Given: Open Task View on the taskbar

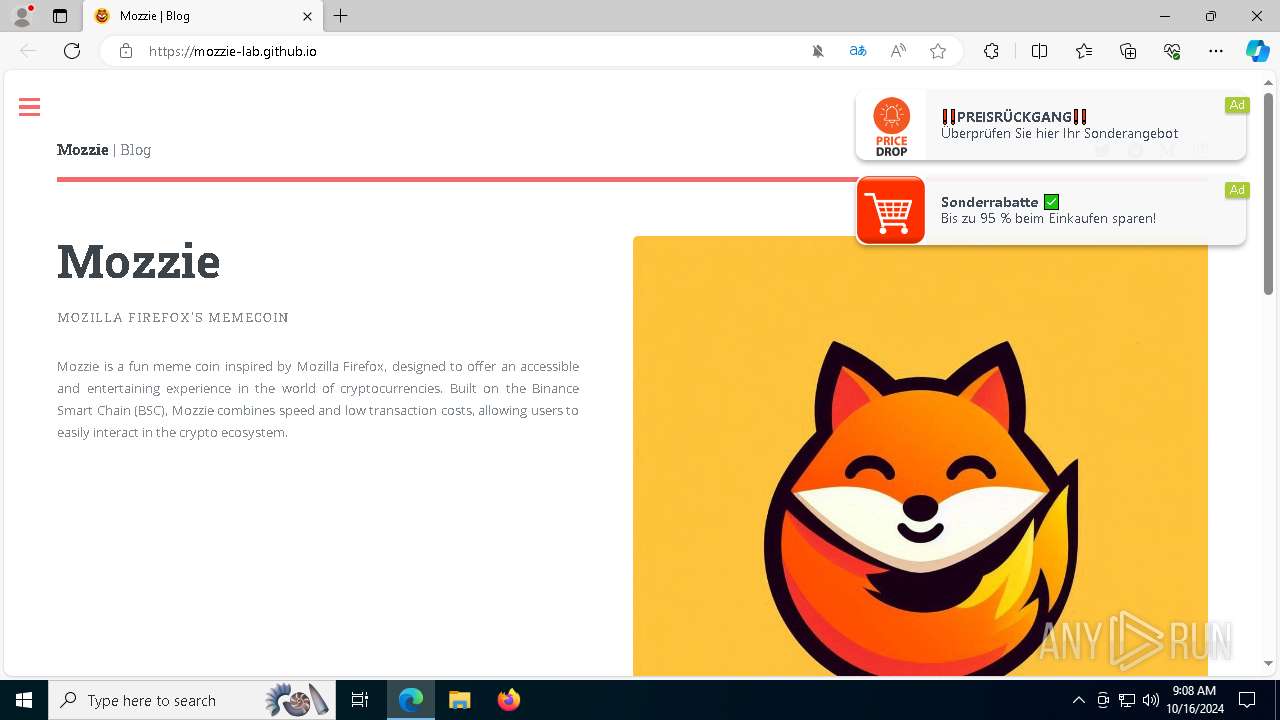Looking at the screenshot, I should pyautogui.click(x=360, y=700).
